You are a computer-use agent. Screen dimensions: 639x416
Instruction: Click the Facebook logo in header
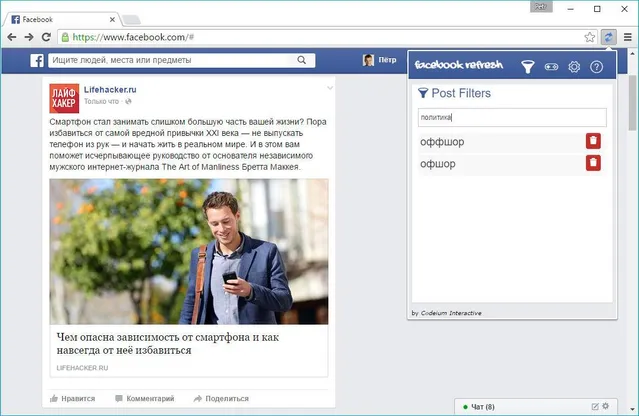click(x=37, y=61)
